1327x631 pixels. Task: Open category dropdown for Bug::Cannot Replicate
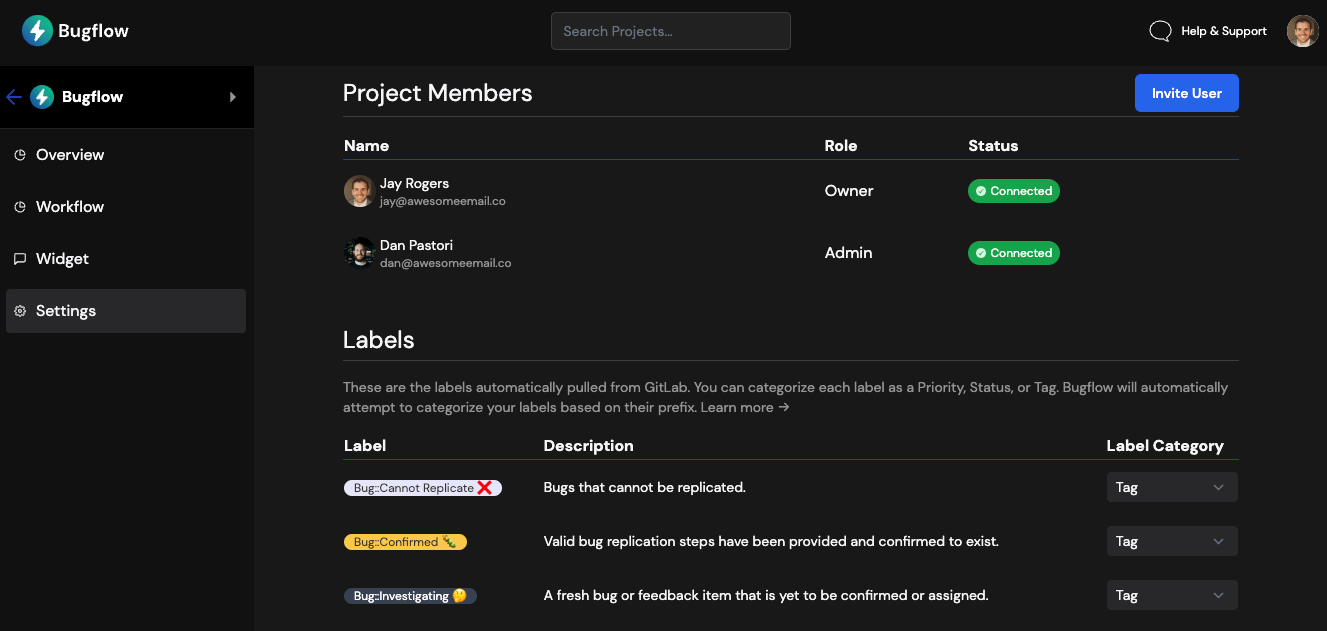pos(1172,487)
